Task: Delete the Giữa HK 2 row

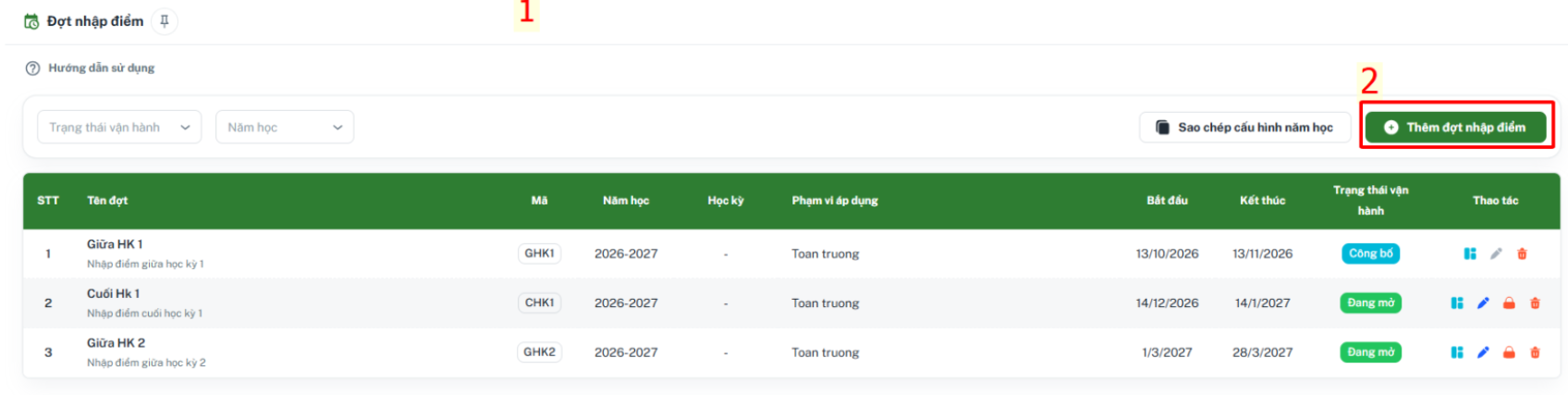Action: coord(1535,352)
